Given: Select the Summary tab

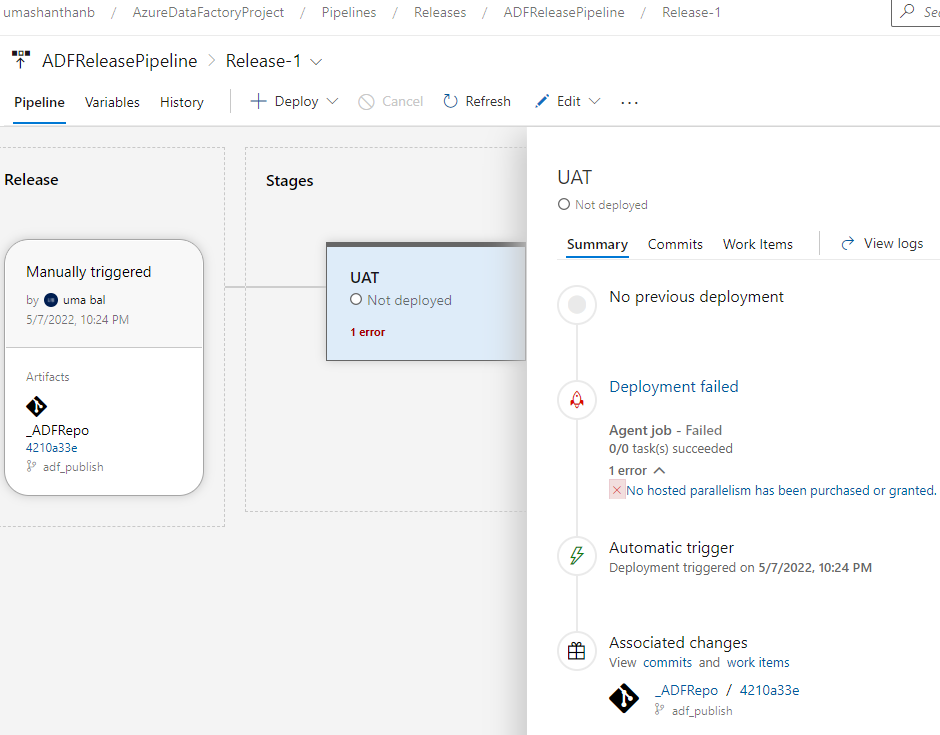Looking at the screenshot, I should (x=597, y=244).
